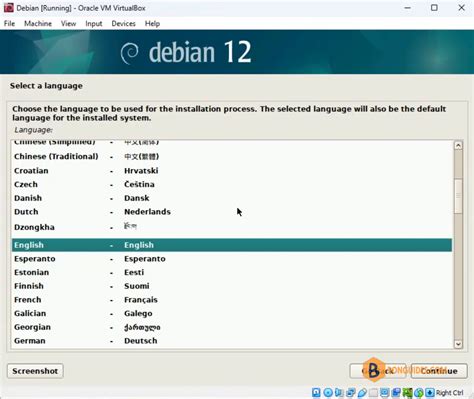Click the language list scrollbar thumb
The height and width of the screenshot is (399, 474).
coord(458,196)
